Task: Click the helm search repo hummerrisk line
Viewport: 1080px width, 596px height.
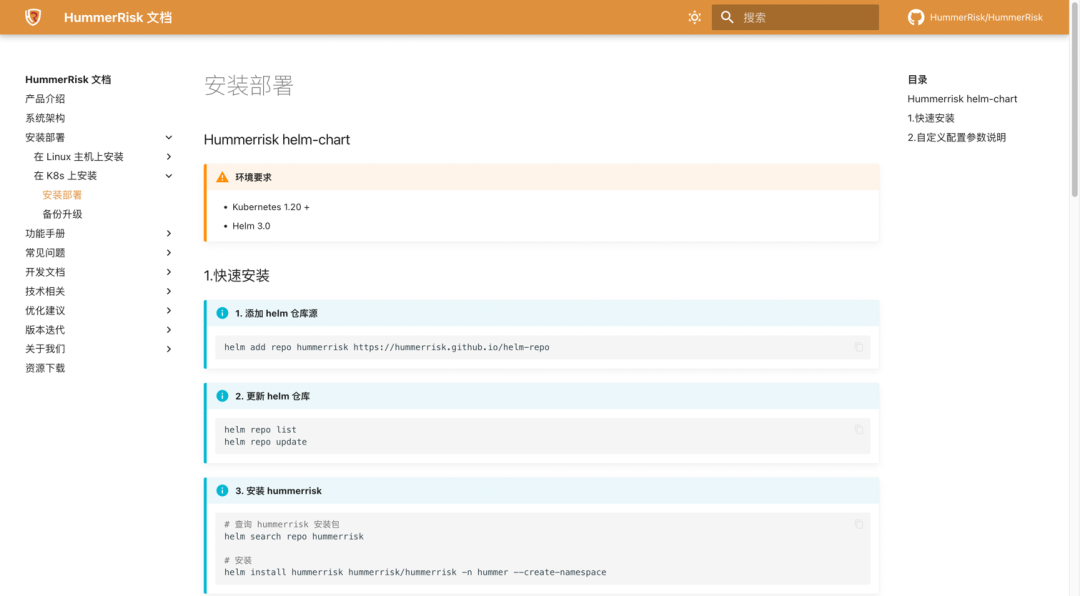Action: [294, 537]
